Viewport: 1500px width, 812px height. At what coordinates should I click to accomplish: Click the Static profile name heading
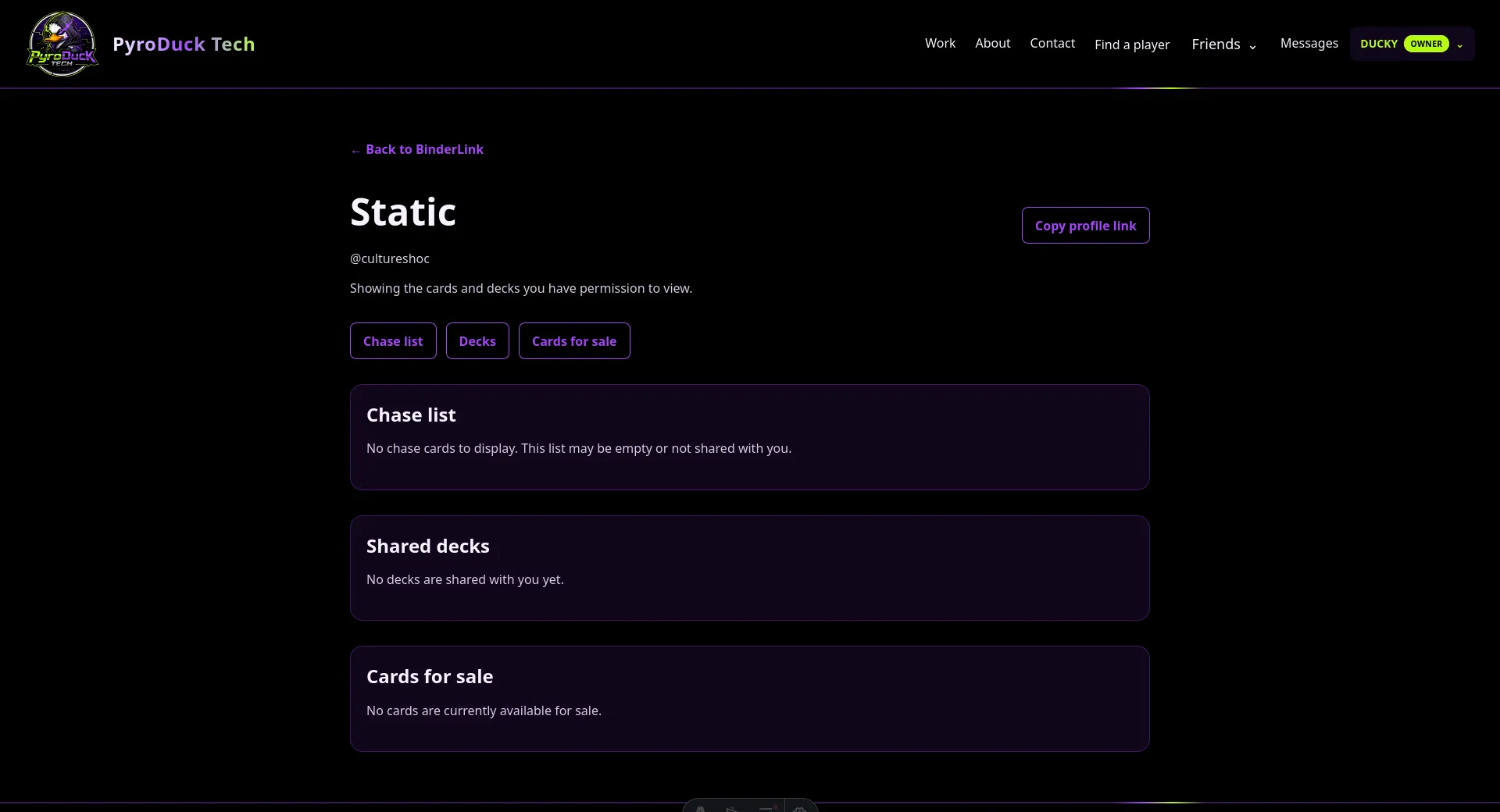click(403, 212)
